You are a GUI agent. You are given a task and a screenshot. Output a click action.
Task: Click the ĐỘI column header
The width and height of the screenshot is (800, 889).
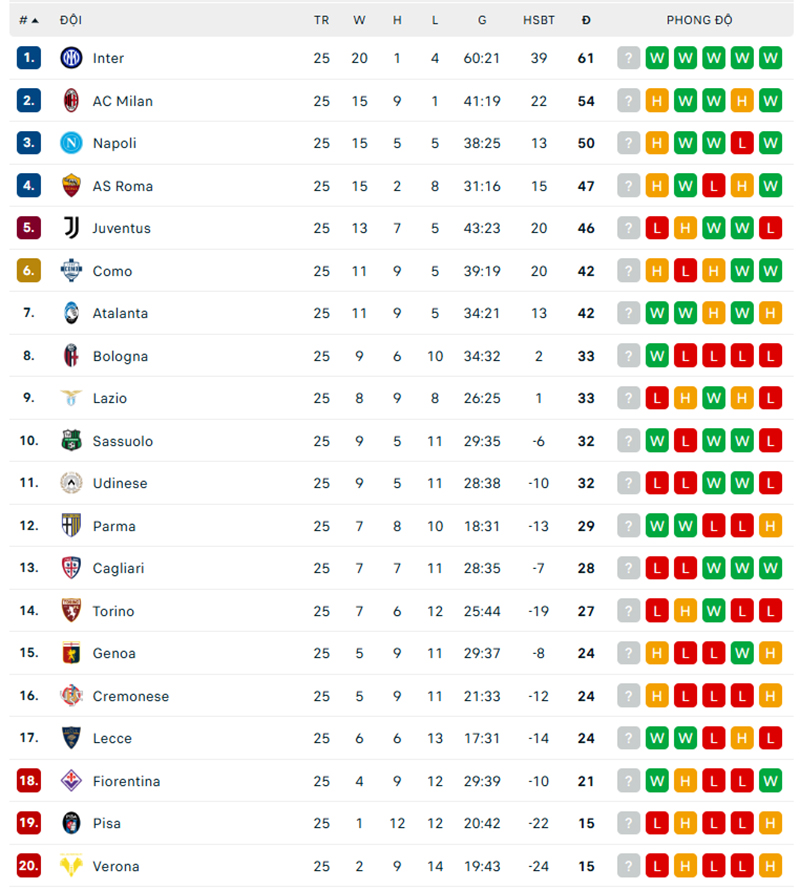pos(71,19)
